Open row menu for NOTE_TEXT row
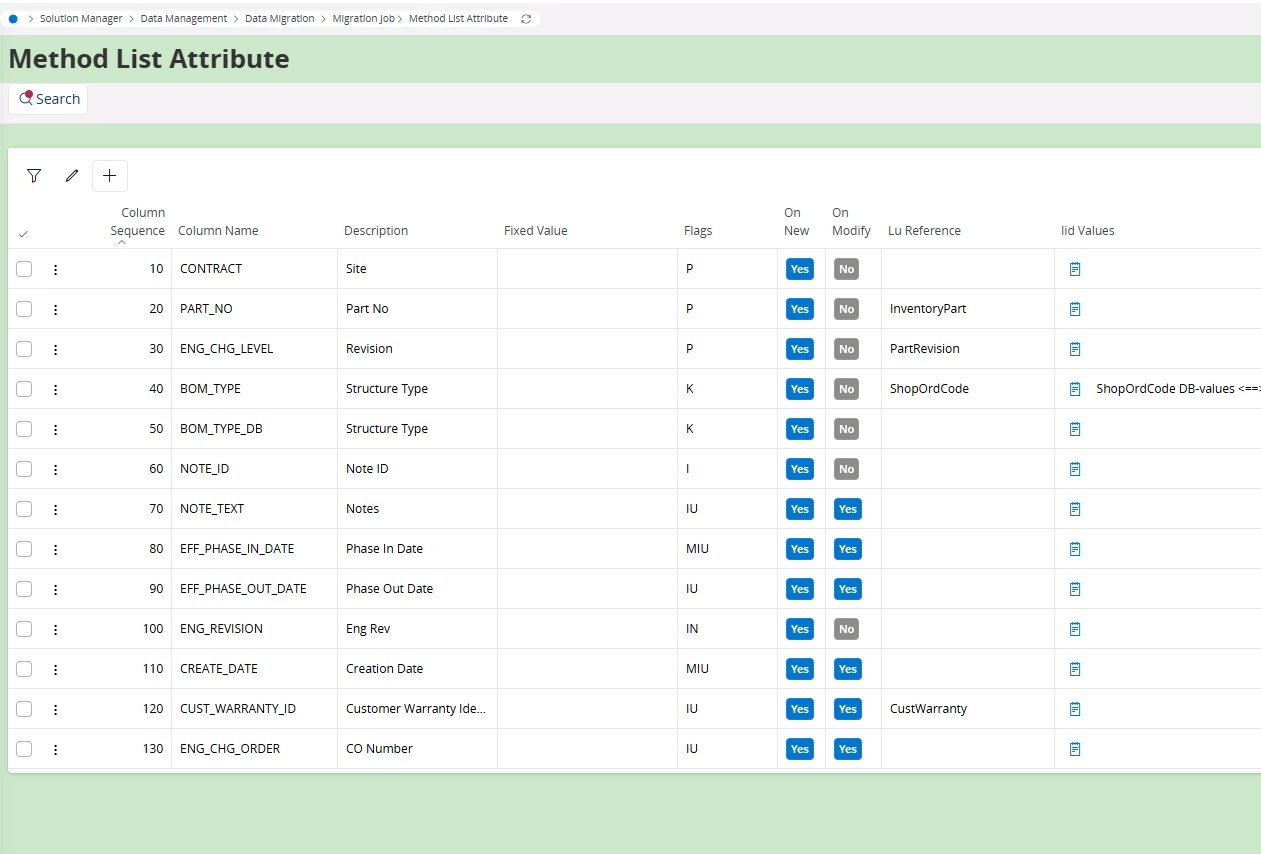Image resolution: width=1261 pixels, height=854 pixels. click(55, 509)
